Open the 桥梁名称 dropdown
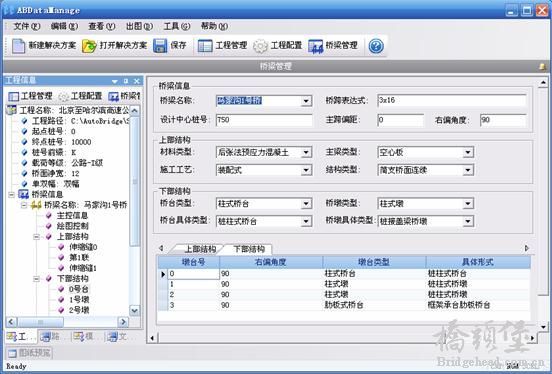 306,101
